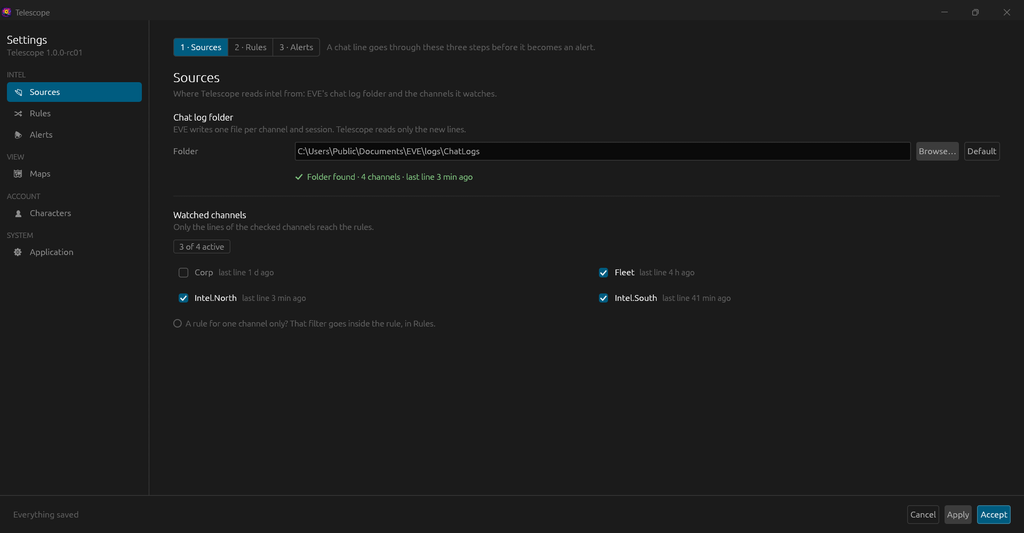
Task: Reset folder with the Default button
Action: click(982, 151)
